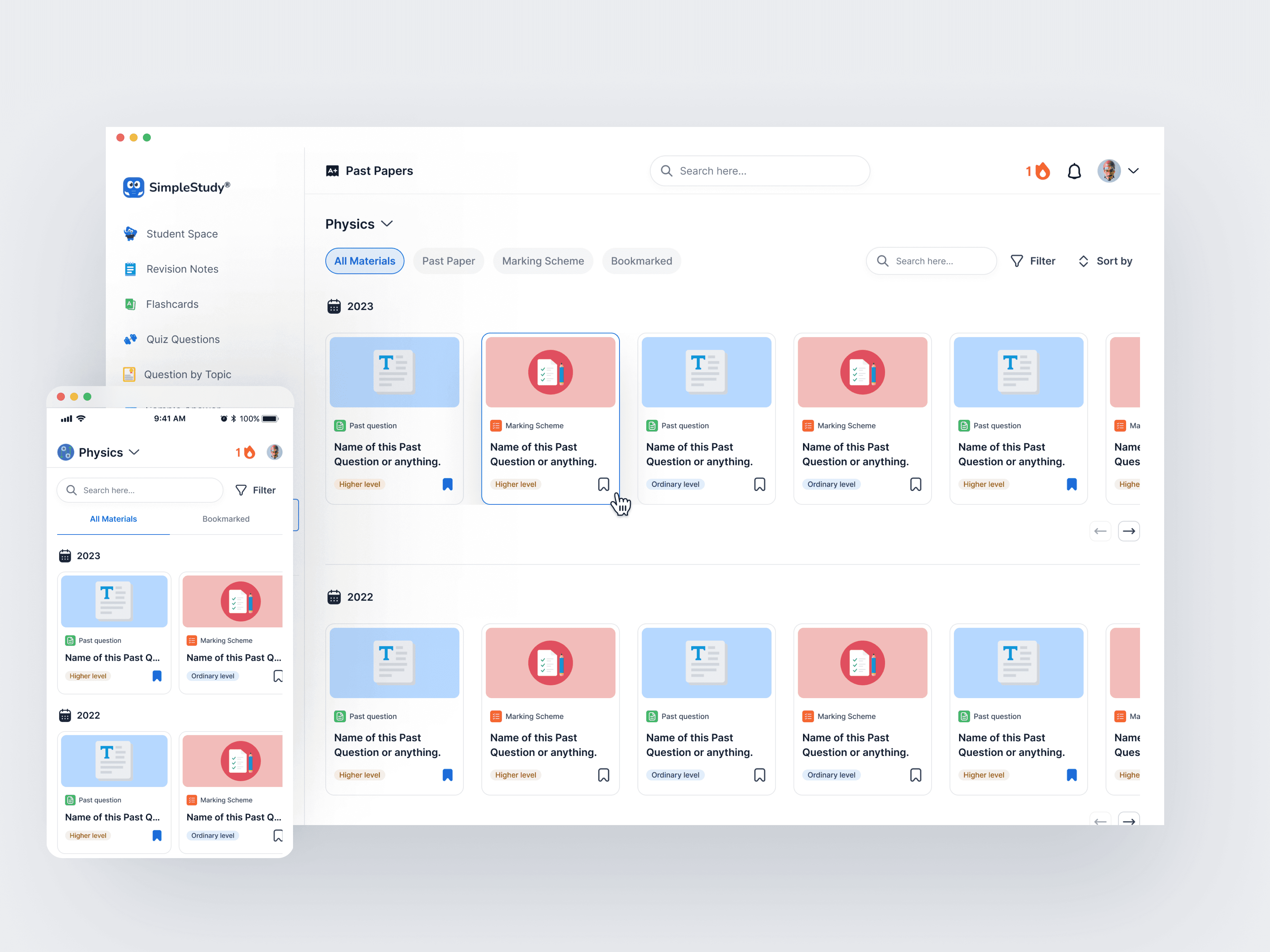The width and height of the screenshot is (1270, 952).
Task: Bookmark the highlighted 2023 Marking Scheme card
Action: 604,484
